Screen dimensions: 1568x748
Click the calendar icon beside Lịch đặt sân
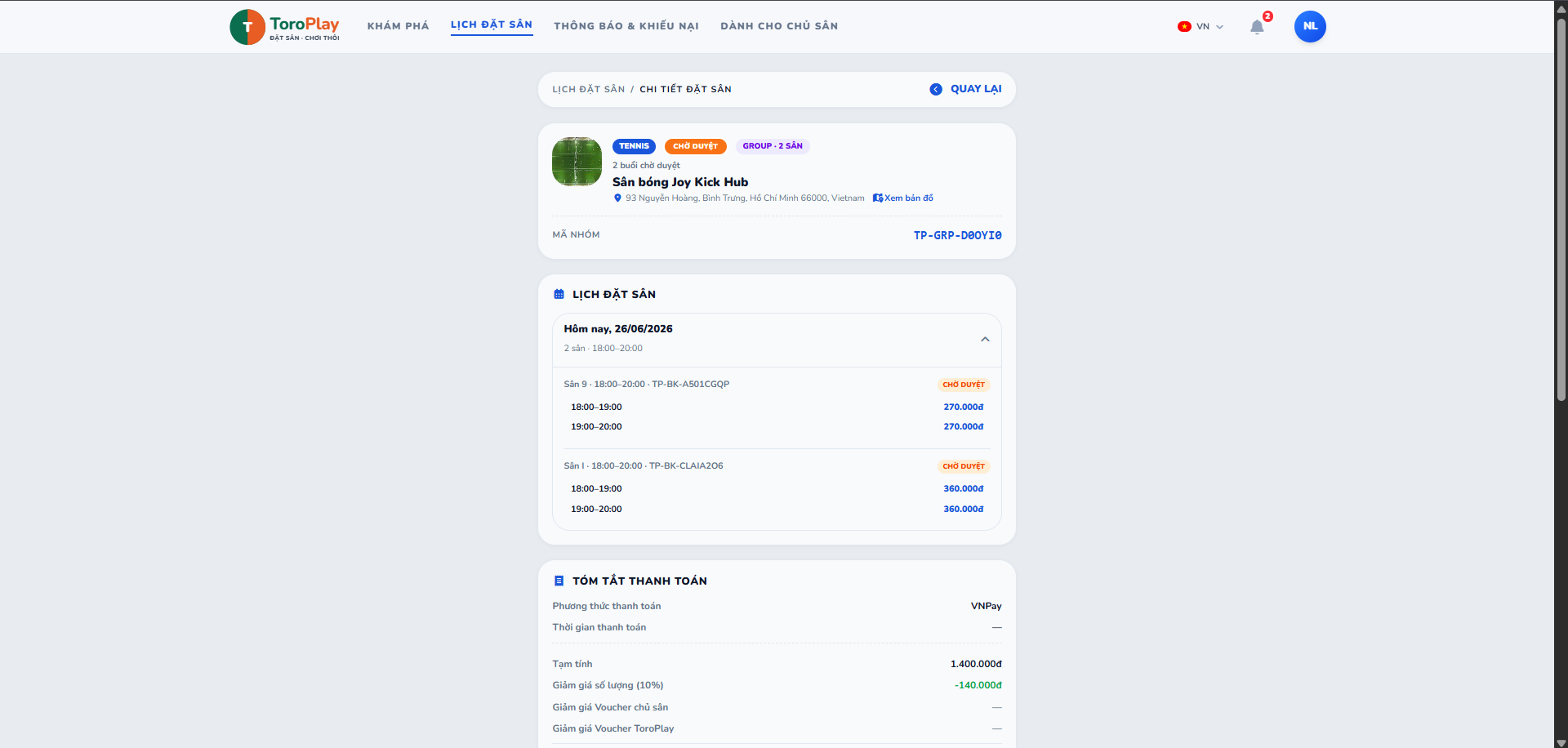559,294
